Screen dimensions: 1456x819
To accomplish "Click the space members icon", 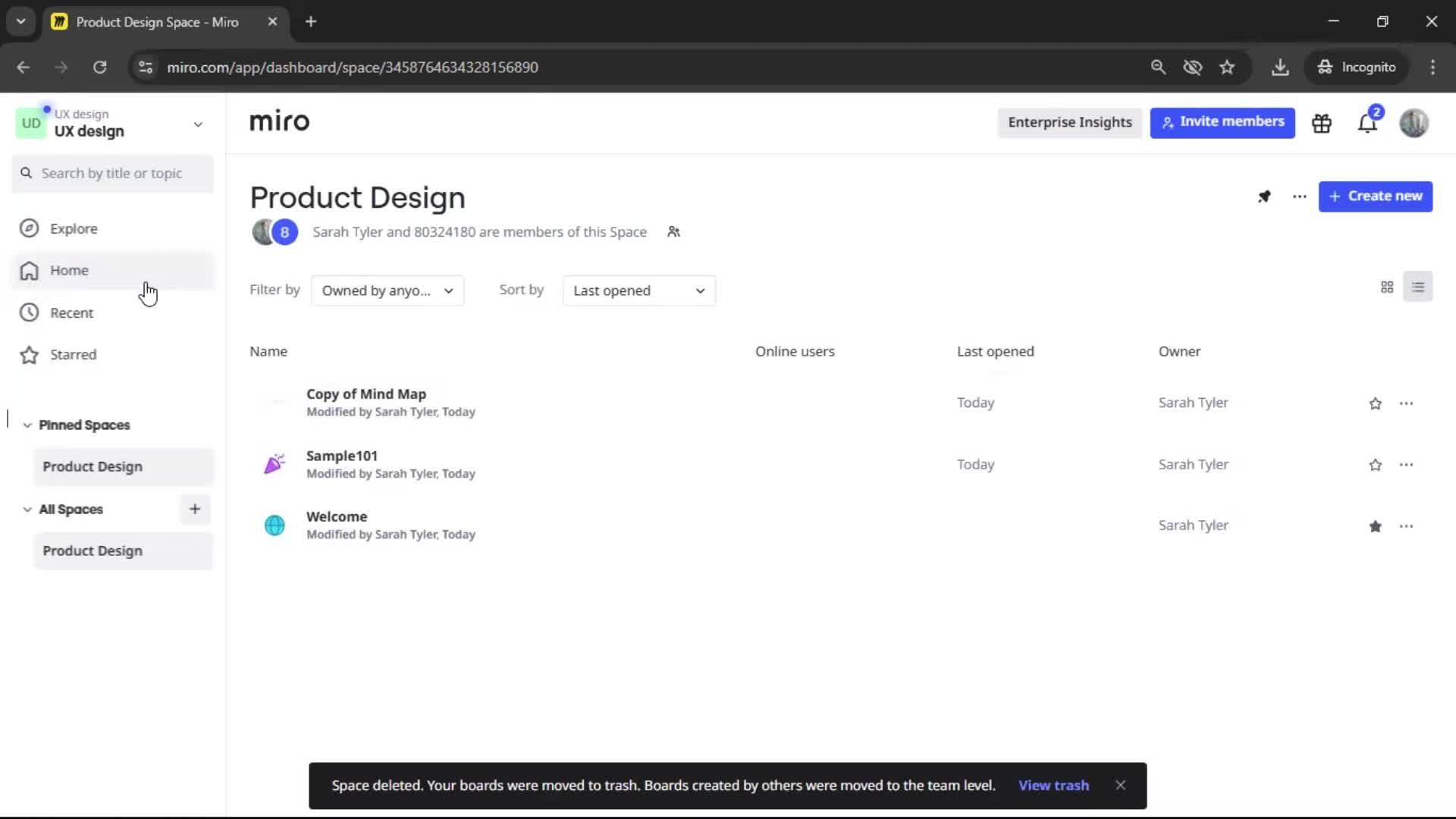I will pos(673,232).
